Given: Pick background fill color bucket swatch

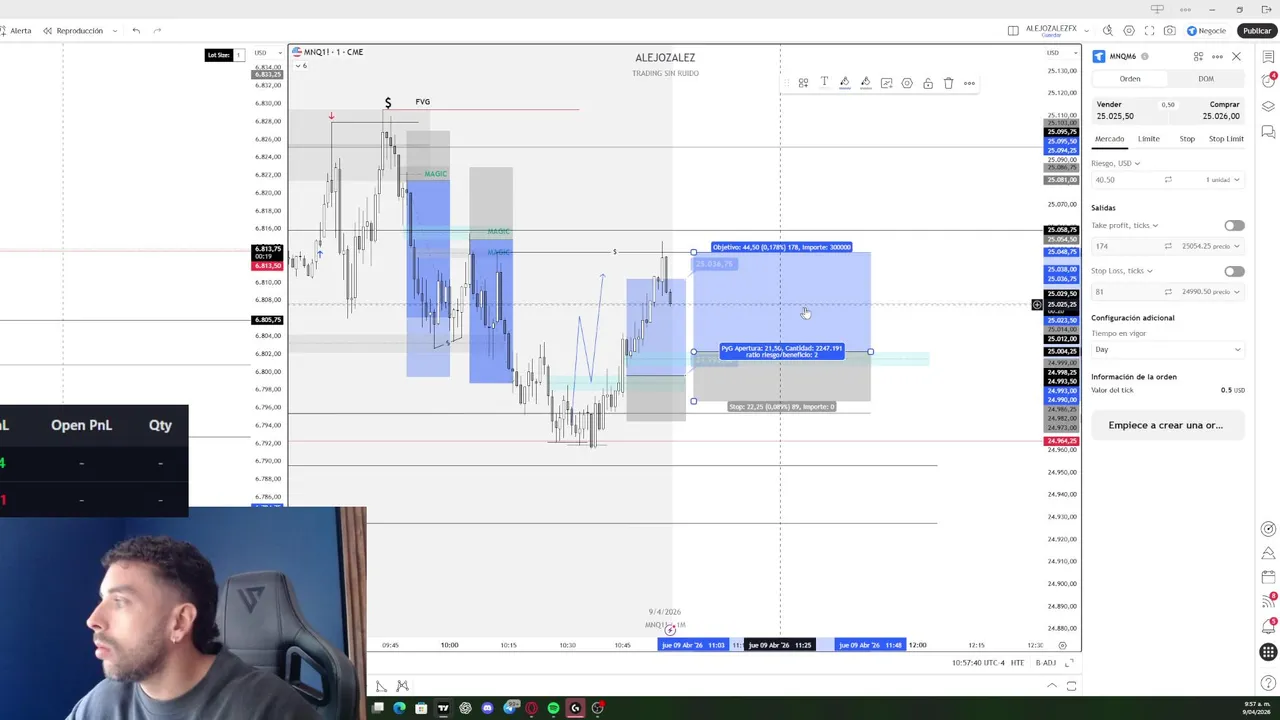Looking at the screenshot, I should click(866, 83).
